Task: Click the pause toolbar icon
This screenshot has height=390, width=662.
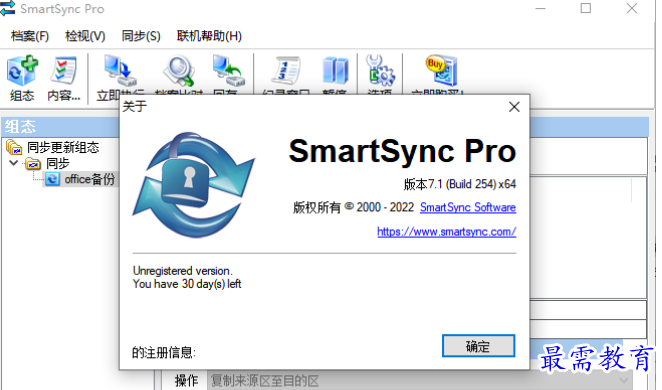Action: tap(335, 70)
